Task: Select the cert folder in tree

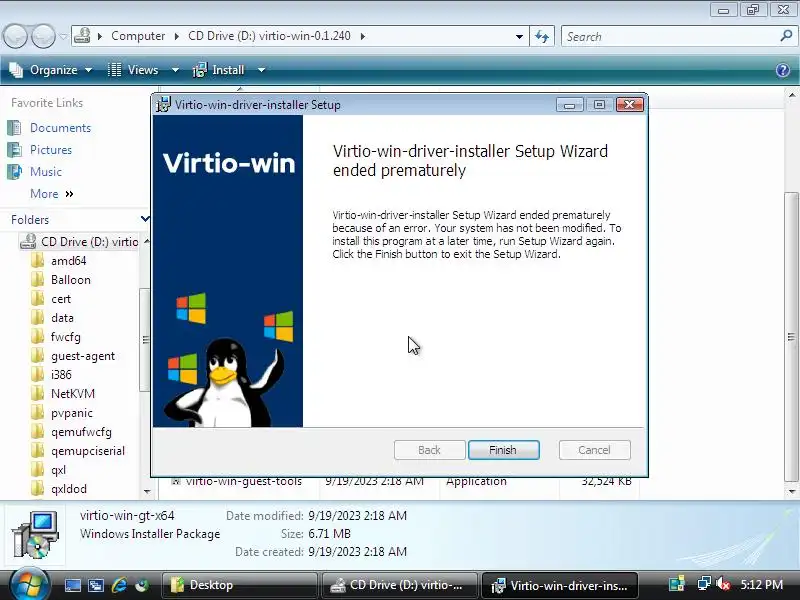Action: pos(61,299)
